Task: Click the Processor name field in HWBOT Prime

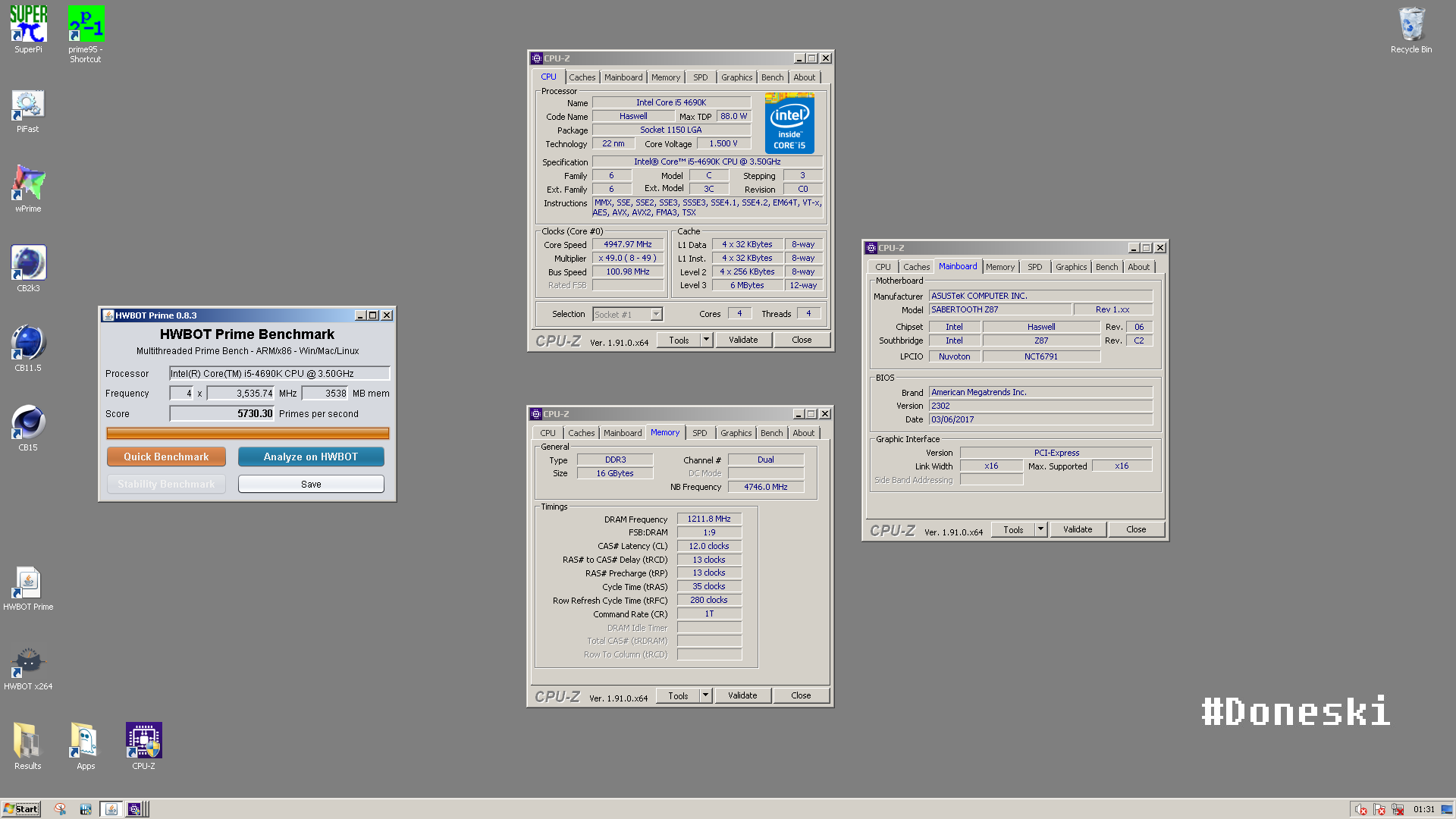Action: tap(279, 373)
